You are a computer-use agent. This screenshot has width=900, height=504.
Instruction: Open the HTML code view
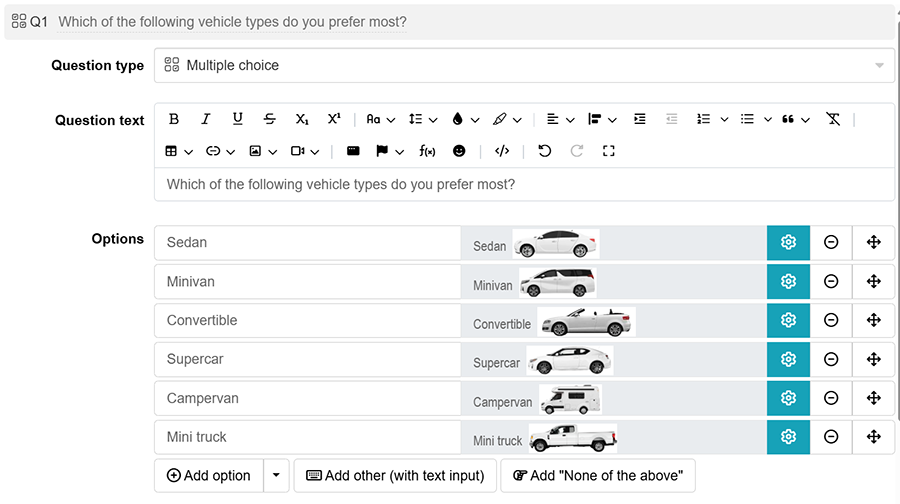click(x=502, y=151)
